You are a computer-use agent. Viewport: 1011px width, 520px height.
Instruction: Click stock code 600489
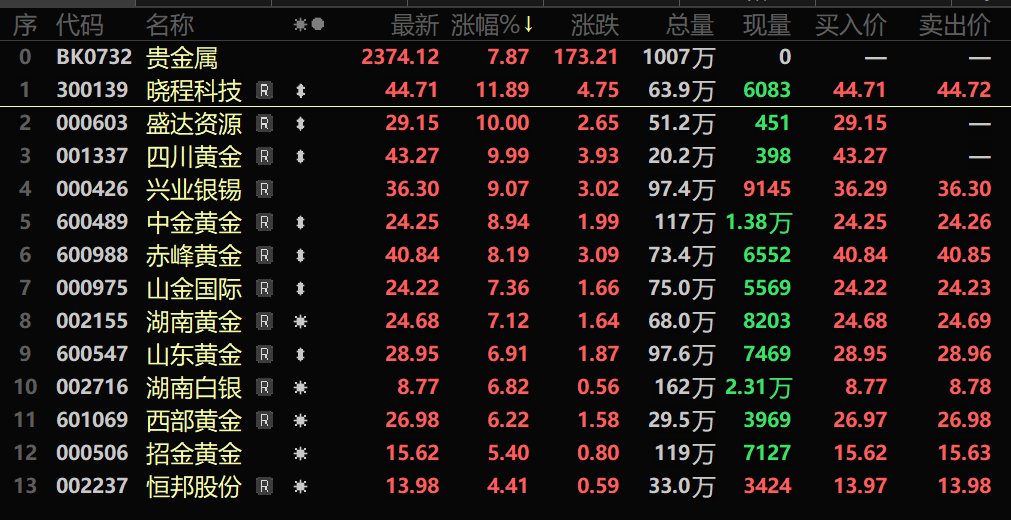click(92, 223)
